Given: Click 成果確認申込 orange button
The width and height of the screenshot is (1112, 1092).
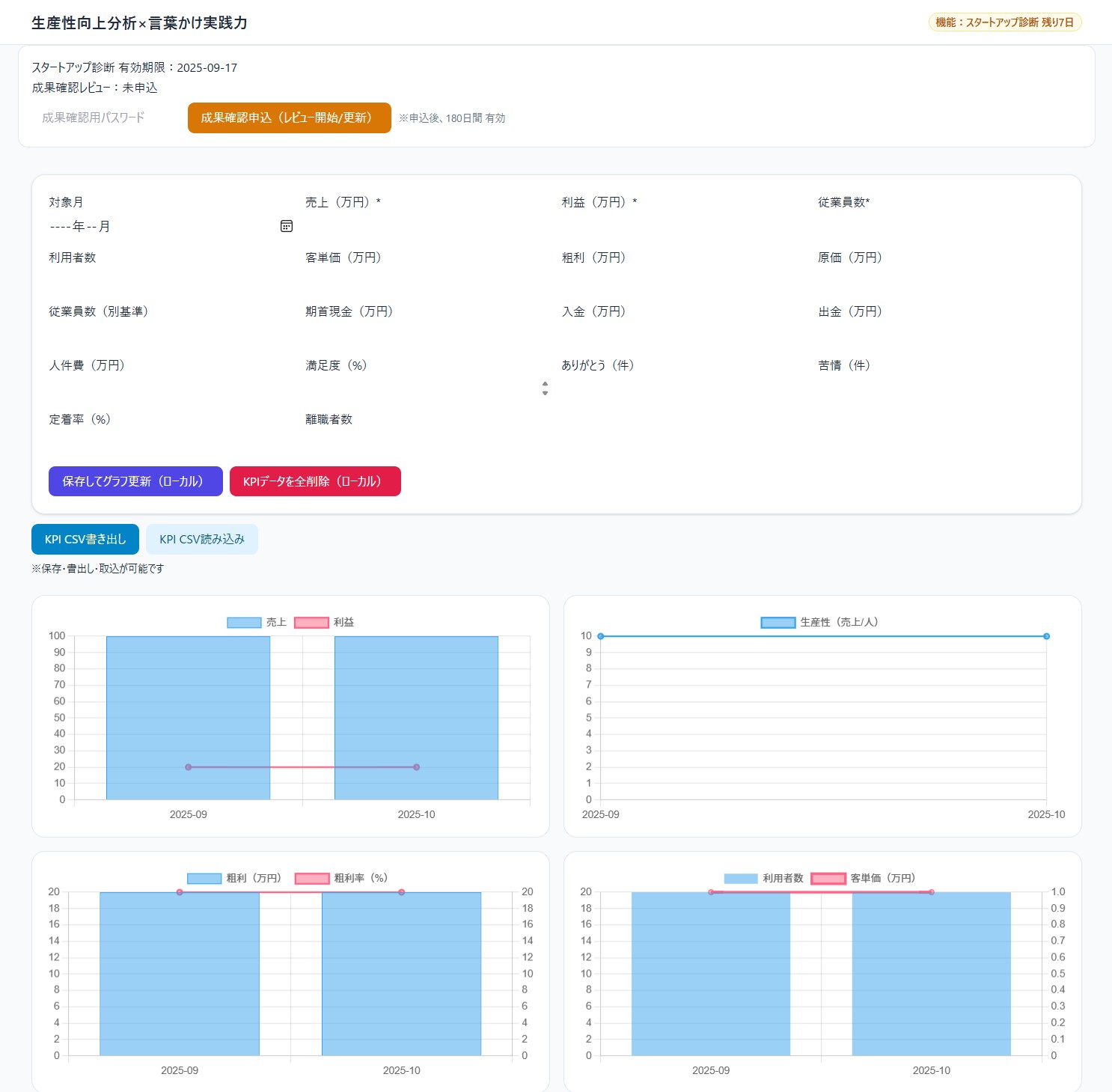Looking at the screenshot, I should click(289, 118).
